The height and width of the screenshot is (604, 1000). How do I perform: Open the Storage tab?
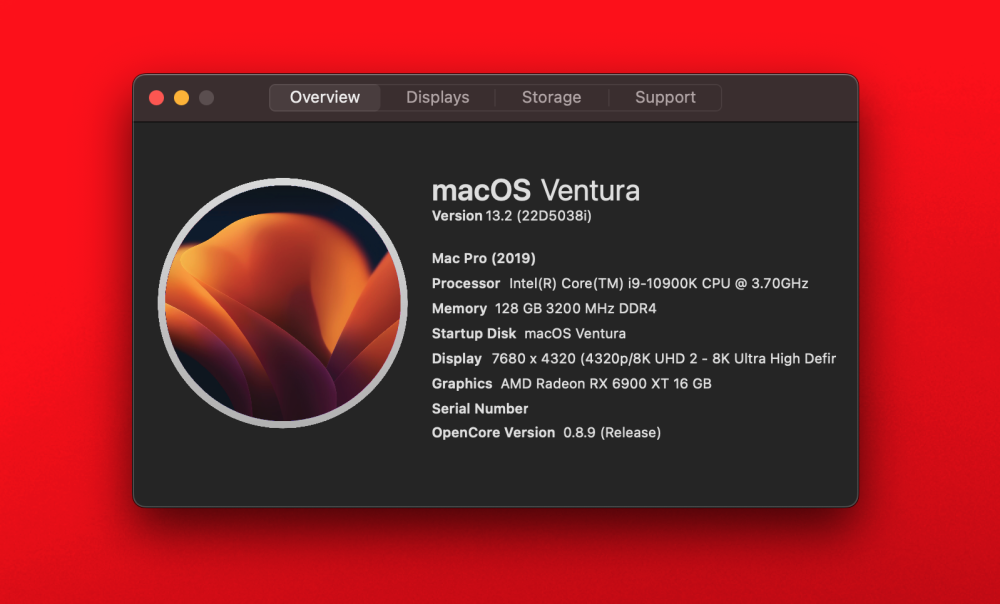(552, 98)
